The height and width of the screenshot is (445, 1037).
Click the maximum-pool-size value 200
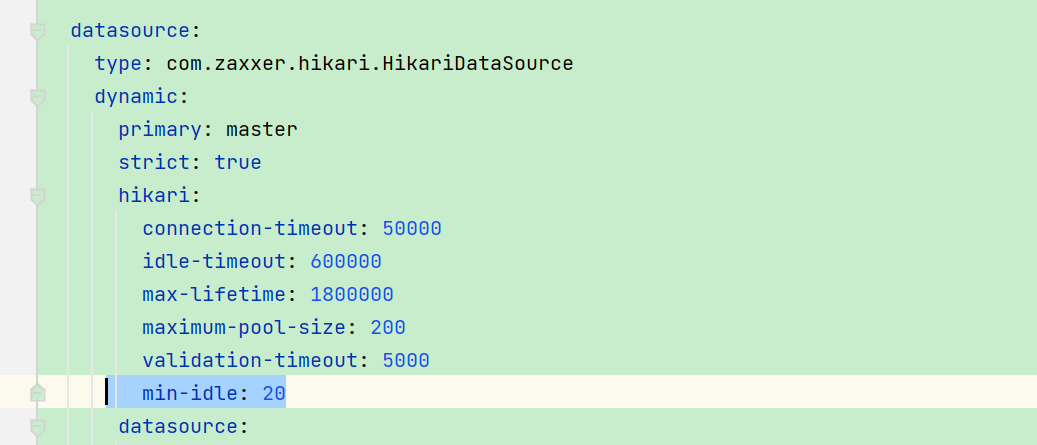[388, 328]
